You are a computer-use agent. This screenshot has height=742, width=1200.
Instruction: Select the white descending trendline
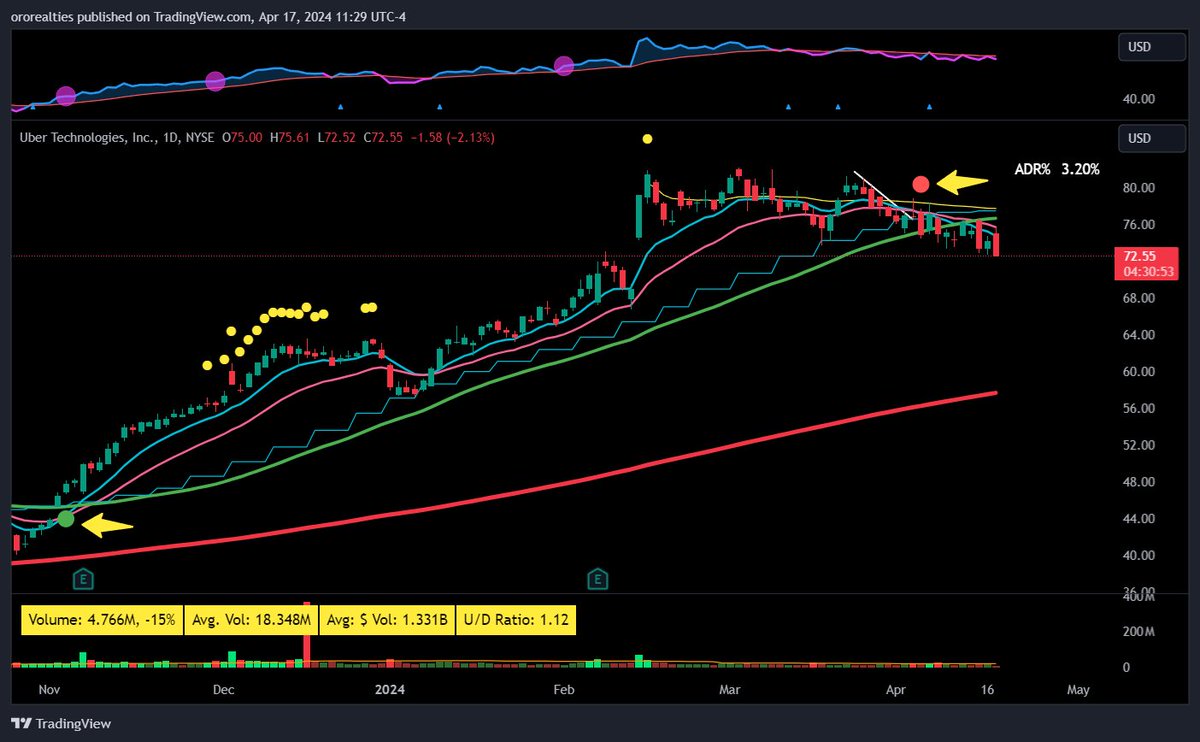pyautogui.click(x=884, y=195)
